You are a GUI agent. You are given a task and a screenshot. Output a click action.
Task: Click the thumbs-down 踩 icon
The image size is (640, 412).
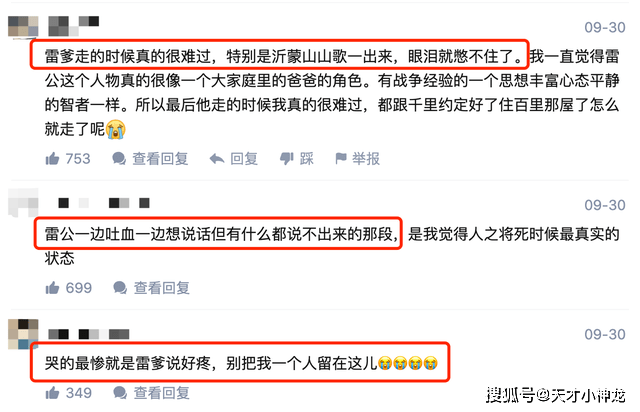pyautogui.click(x=287, y=159)
